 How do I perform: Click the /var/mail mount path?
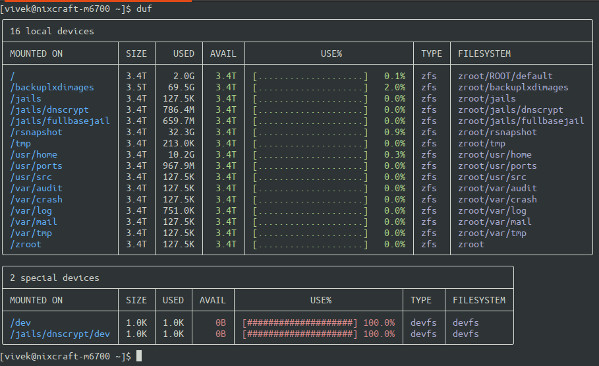point(34,222)
